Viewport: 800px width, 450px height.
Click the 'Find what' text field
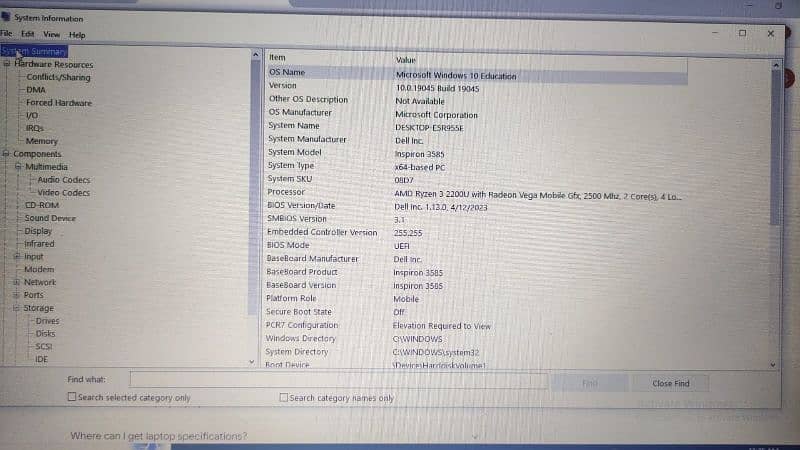338,381
